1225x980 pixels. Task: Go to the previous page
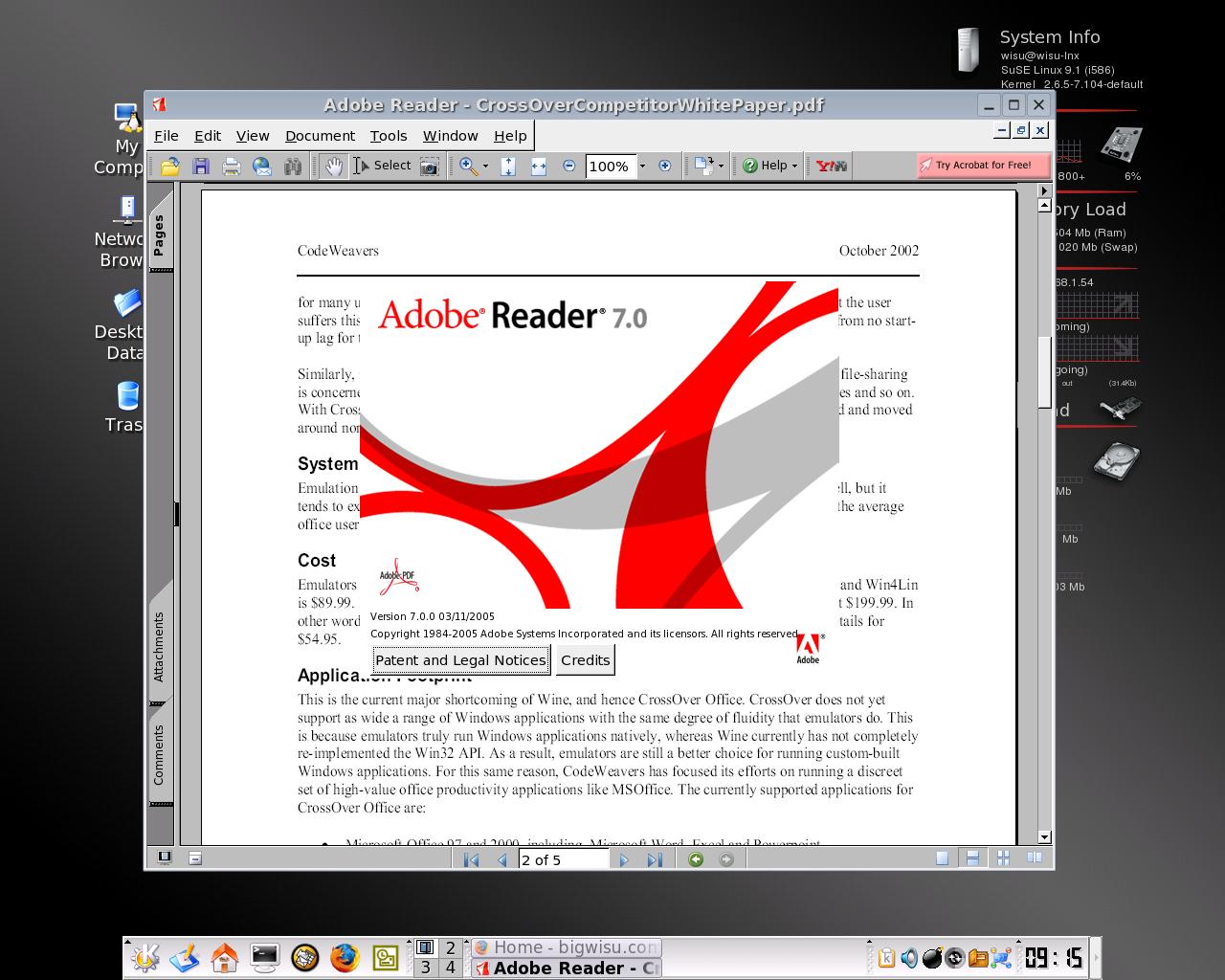(x=501, y=859)
